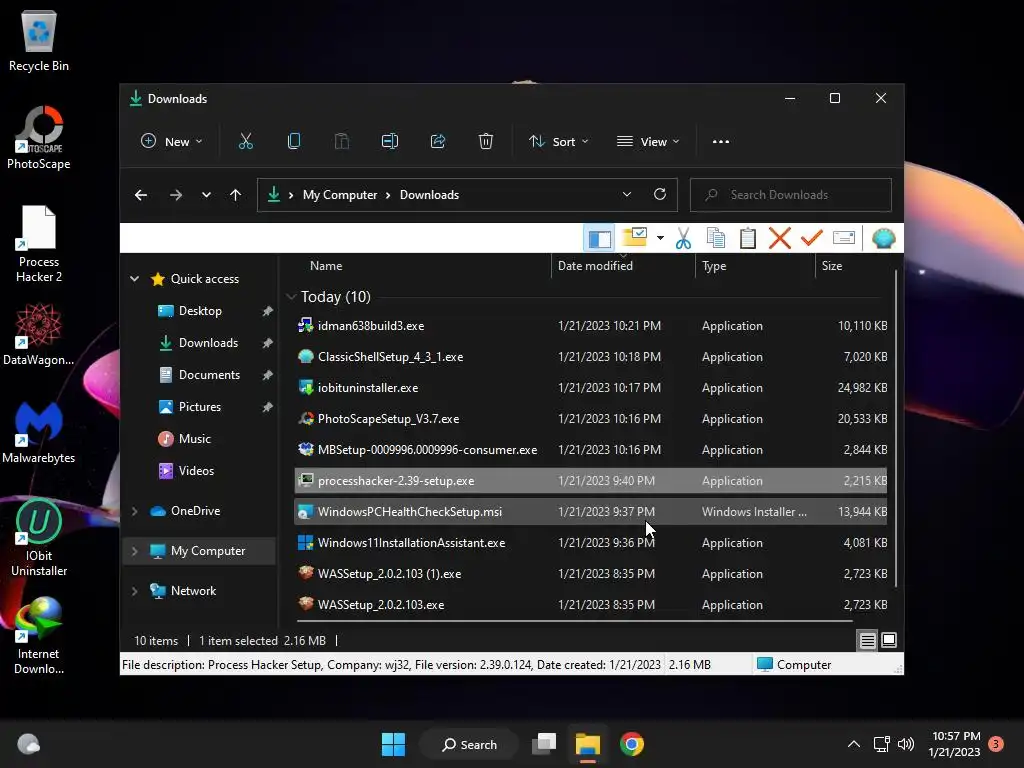Select Music in navigation pane
1024x768 pixels.
coord(195,439)
